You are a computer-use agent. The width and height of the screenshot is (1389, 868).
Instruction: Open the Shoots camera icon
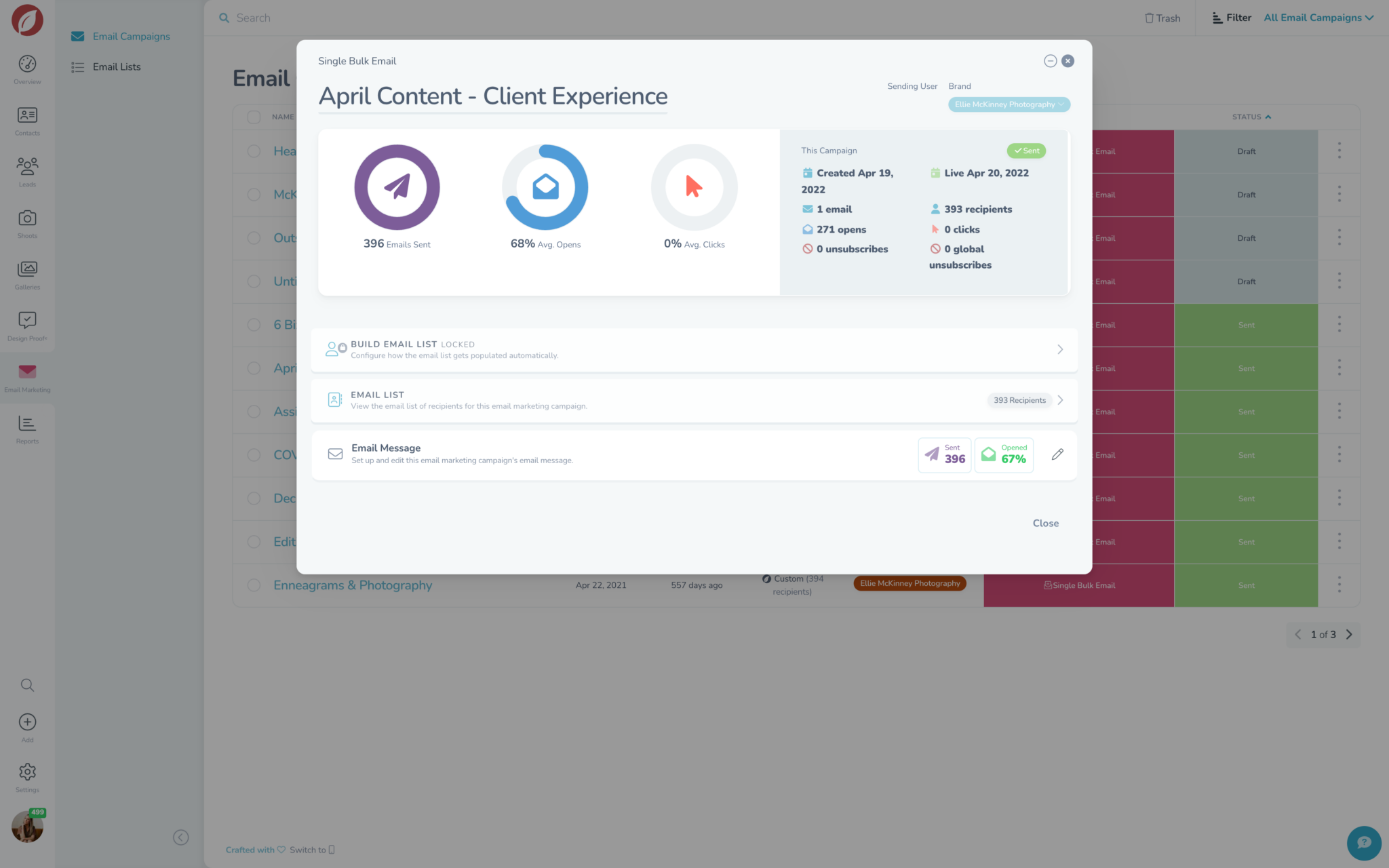click(27, 218)
